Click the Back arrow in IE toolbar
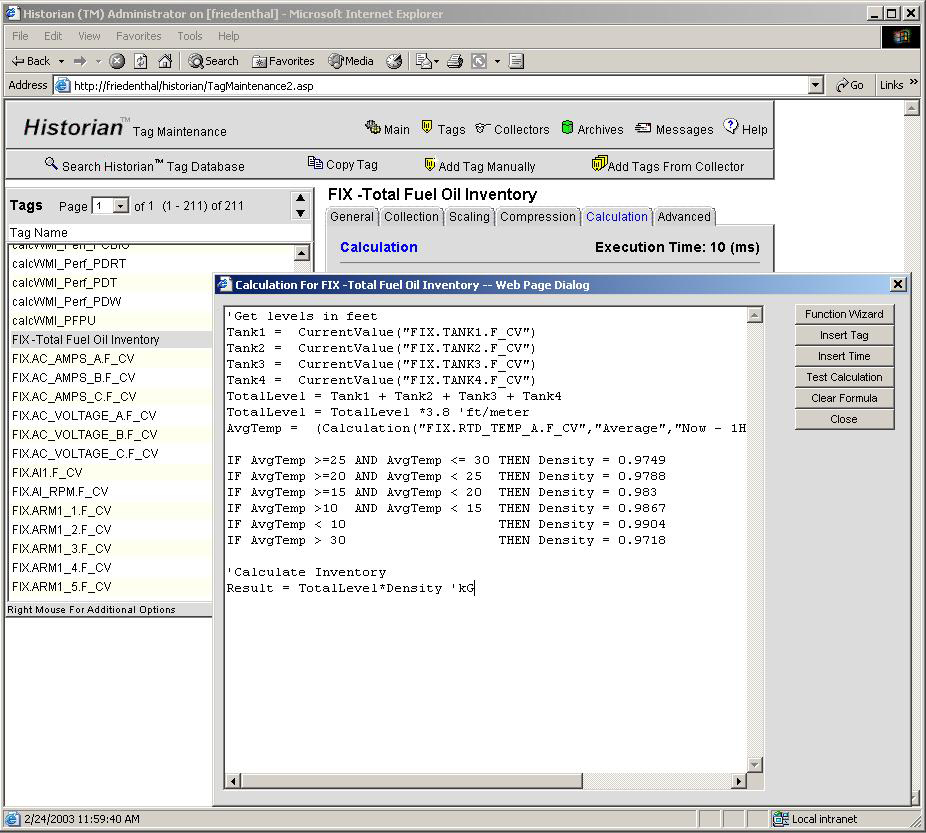This screenshot has height=833, width=926. click(31, 61)
